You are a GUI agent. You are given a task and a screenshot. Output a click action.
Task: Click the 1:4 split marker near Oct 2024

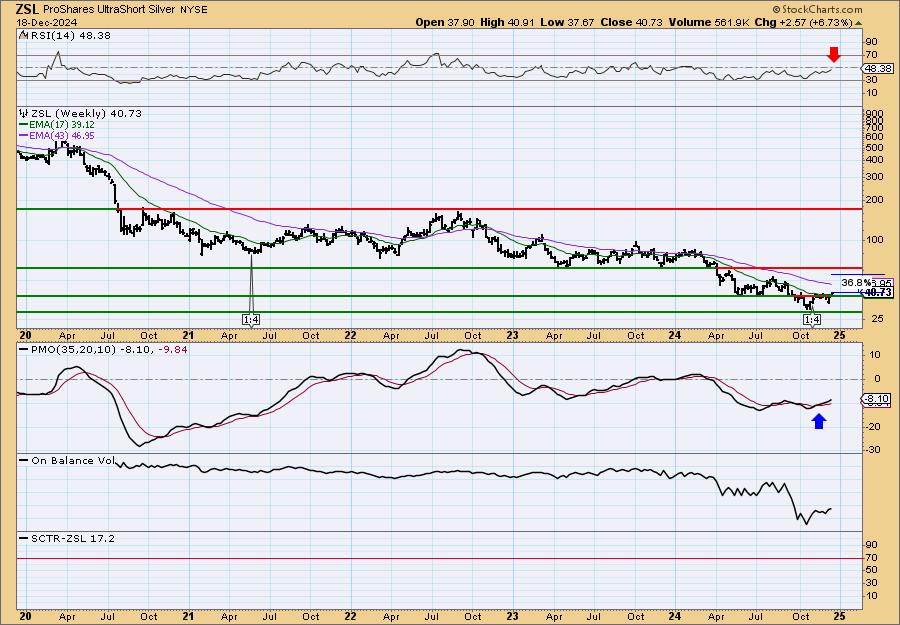[813, 320]
